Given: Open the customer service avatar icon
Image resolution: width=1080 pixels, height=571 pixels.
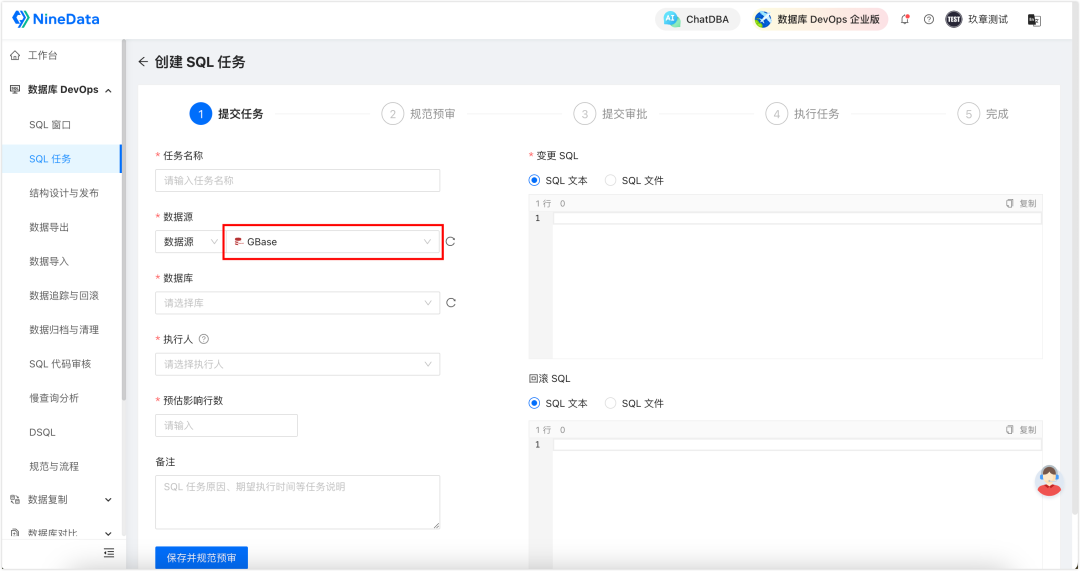Looking at the screenshot, I should tap(1048, 481).
